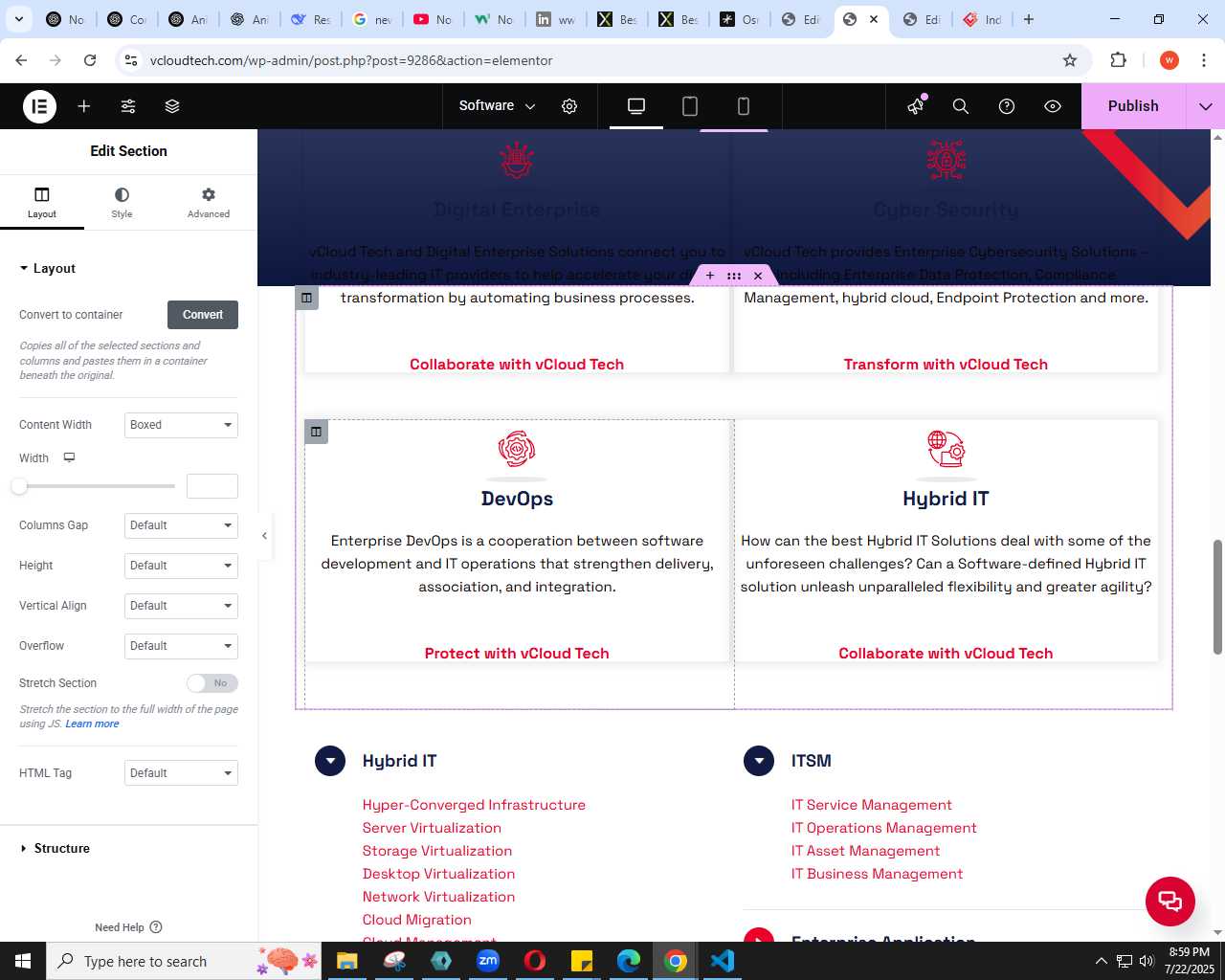
Task: Switch to tablet responsive view
Action: click(x=690, y=106)
